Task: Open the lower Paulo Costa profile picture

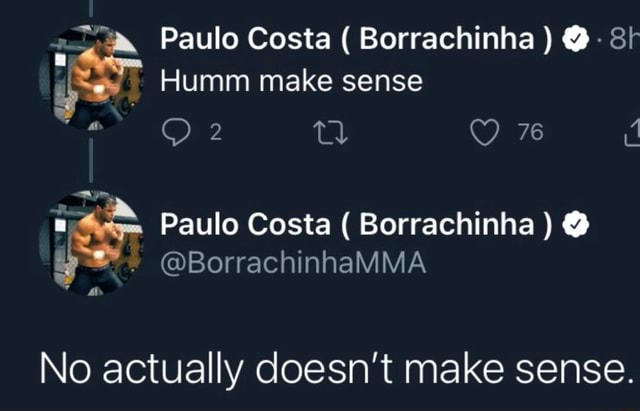Action: (90, 243)
